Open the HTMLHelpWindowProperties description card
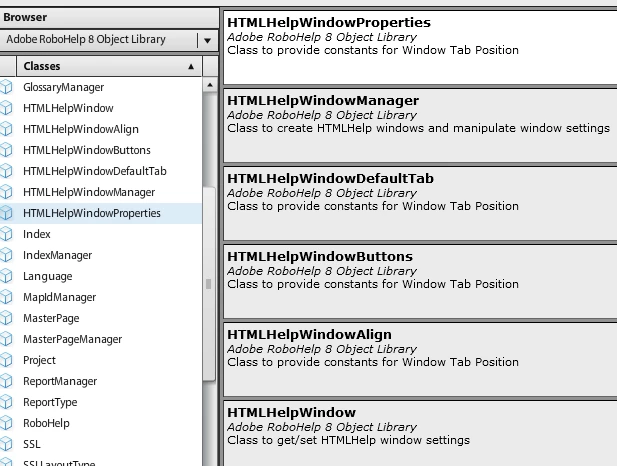This screenshot has width=617, height=466. [420, 48]
